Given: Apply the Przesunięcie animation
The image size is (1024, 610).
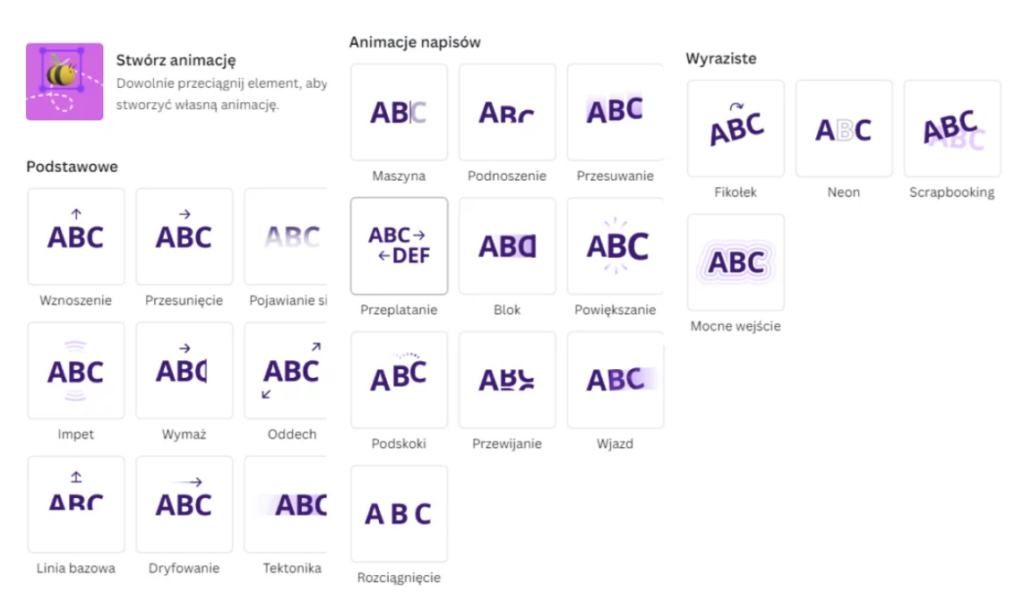Looking at the screenshot, I should point(184,237).
